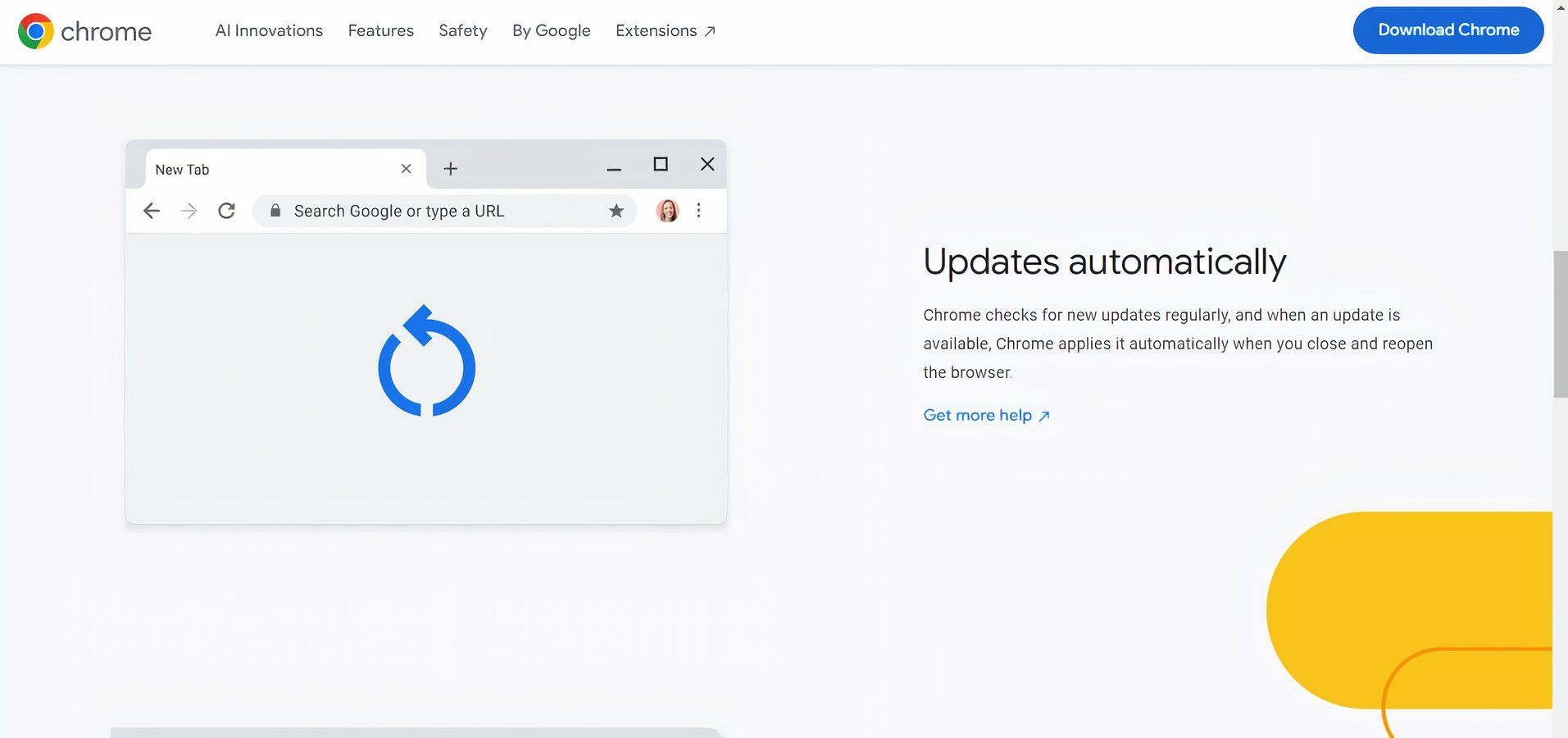Click the blue update refresh graphic
Image resolution: width=1568 pixels, height=738 pixels.
426,361
